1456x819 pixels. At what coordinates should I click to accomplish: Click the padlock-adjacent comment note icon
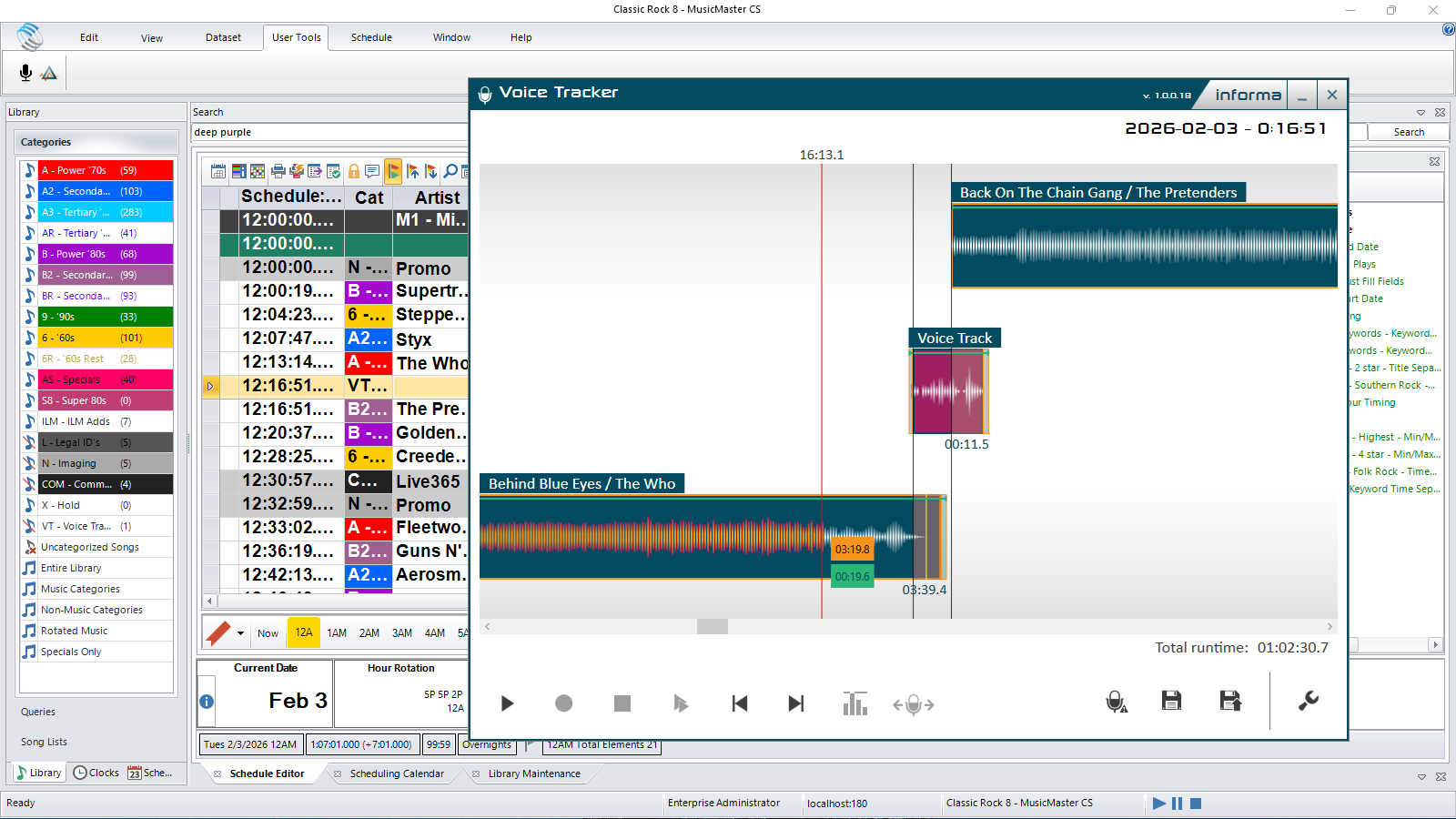tap(374, 171)
